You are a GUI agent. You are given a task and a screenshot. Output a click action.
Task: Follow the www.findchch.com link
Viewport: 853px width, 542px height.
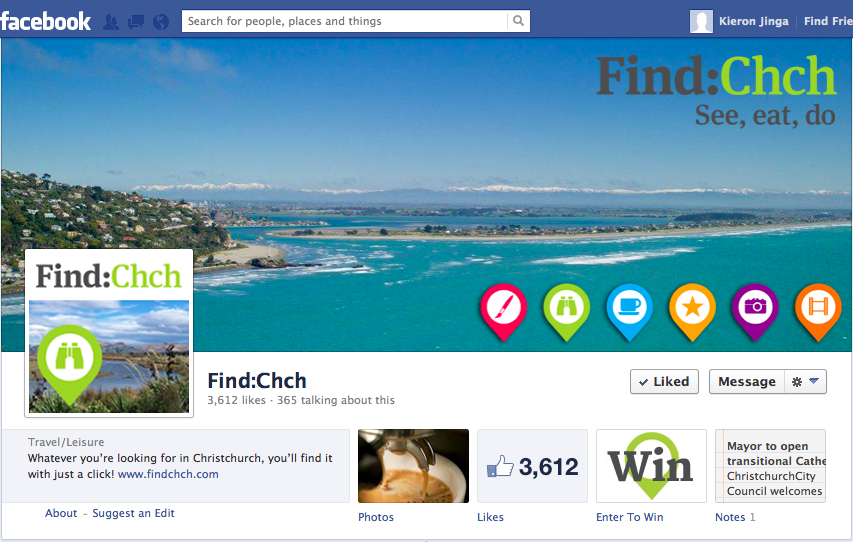click(x=168, y=474)
